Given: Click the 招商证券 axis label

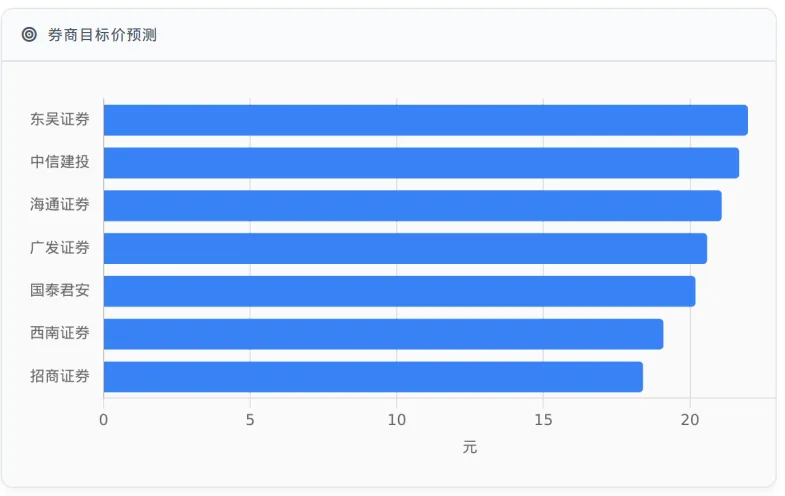Looking at the screenshot, I should (60, 377).
